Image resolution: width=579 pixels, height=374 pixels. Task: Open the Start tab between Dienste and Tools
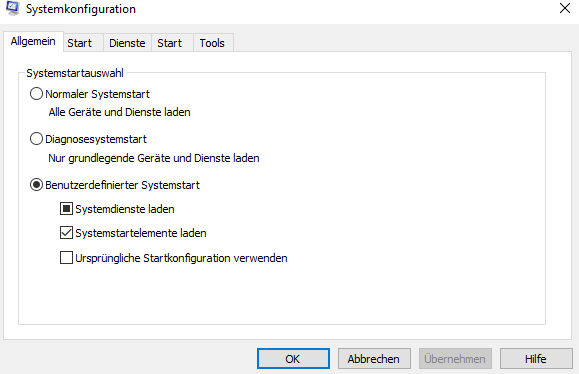pyautogui.click(x=169, y=43)
